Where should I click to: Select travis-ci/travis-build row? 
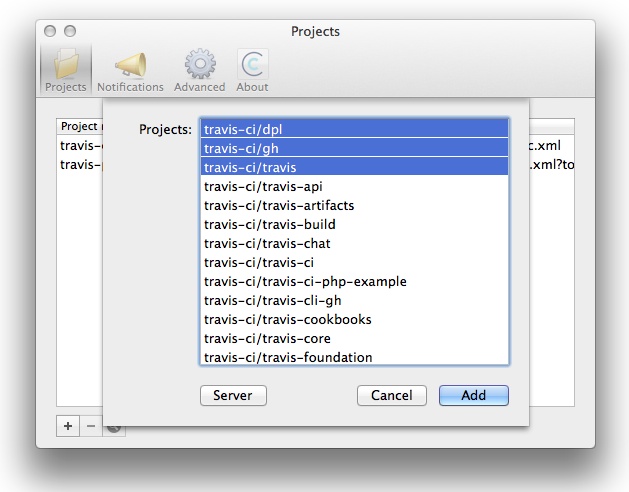coord(355,224)
